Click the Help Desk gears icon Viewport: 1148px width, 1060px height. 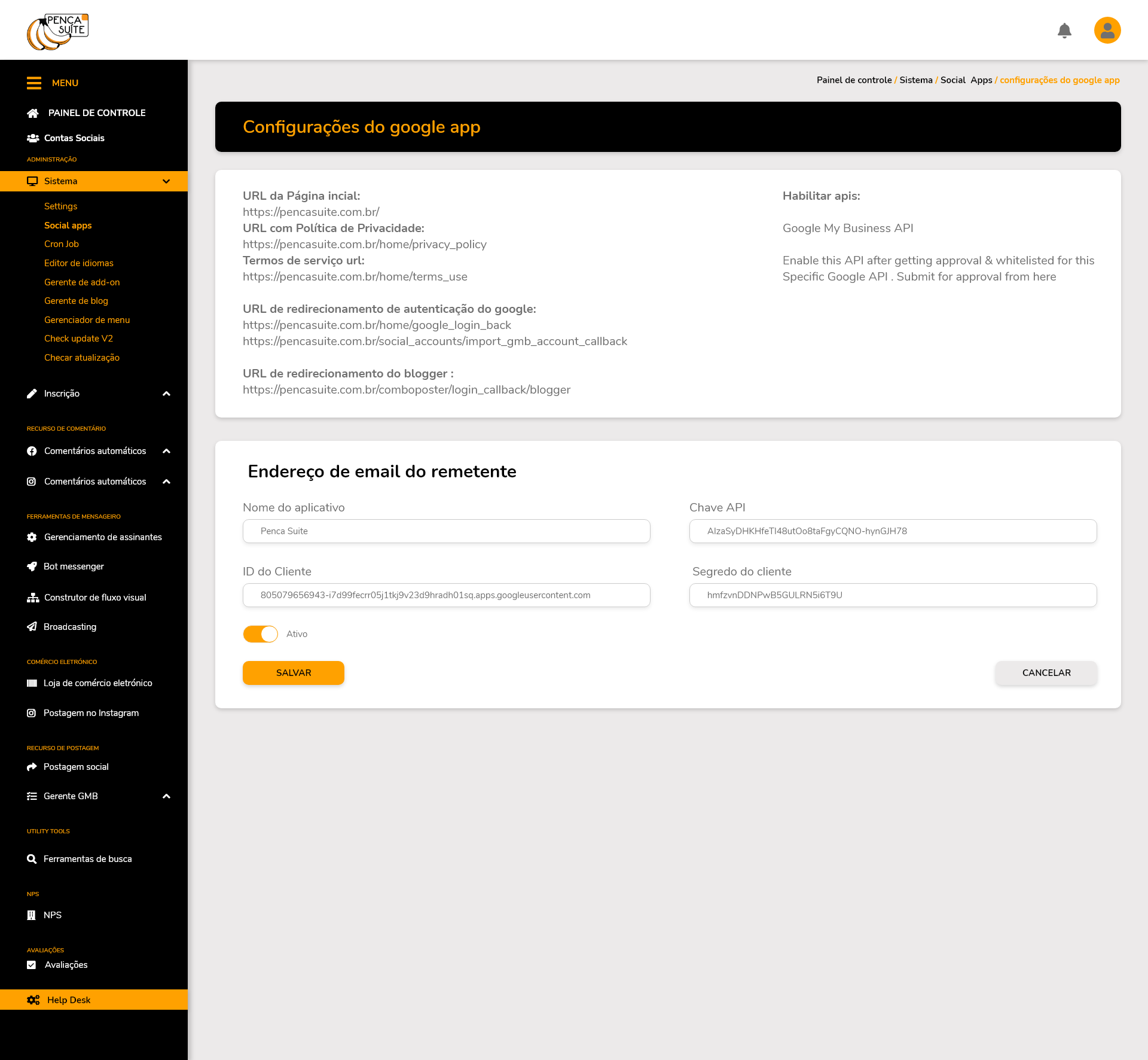click(33, 1000)
